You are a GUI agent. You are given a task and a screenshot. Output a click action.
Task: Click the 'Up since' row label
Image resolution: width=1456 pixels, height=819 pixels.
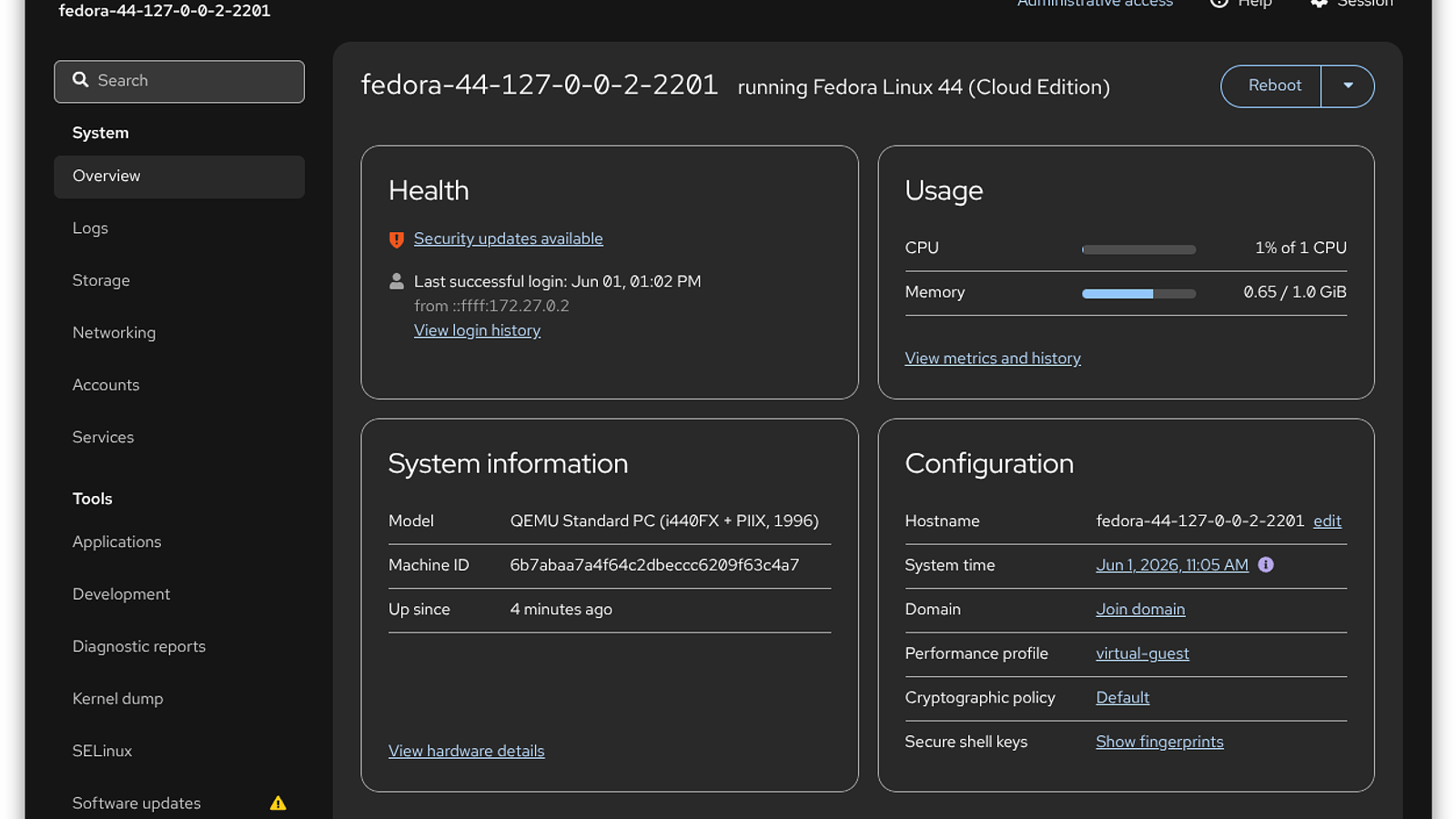pyautogui.click(x=419, y=609)
